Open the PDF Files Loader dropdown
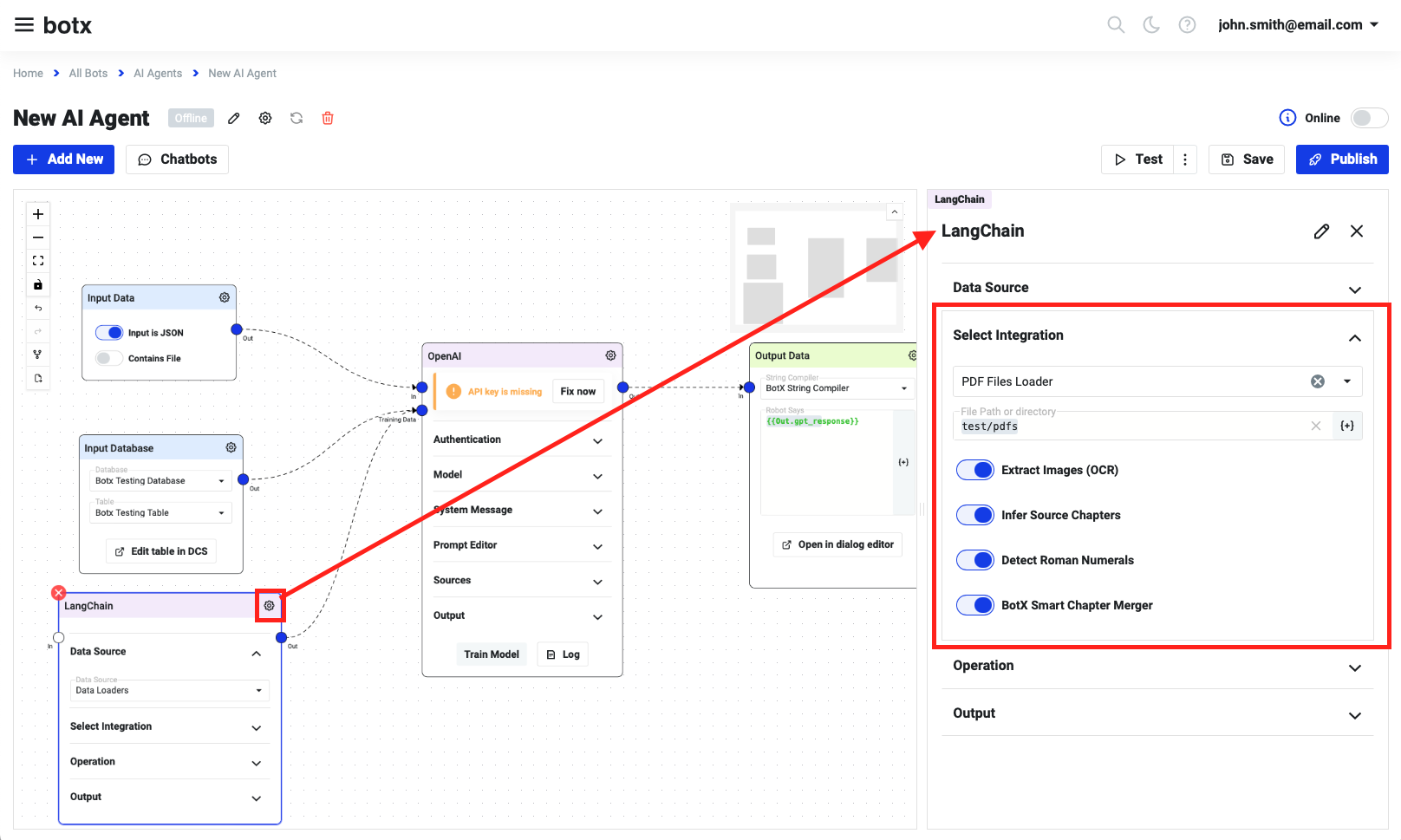The height and width of the screenshot is (840, 1401). 1347,381
